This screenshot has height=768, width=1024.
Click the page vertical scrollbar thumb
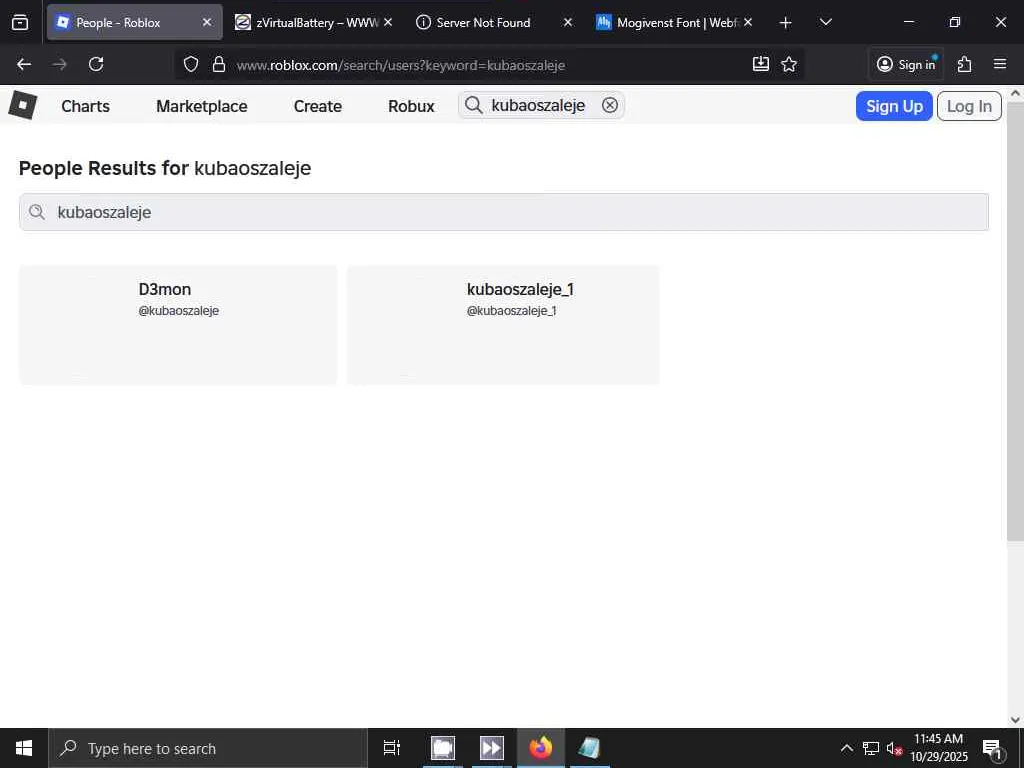coord(1015,320)
